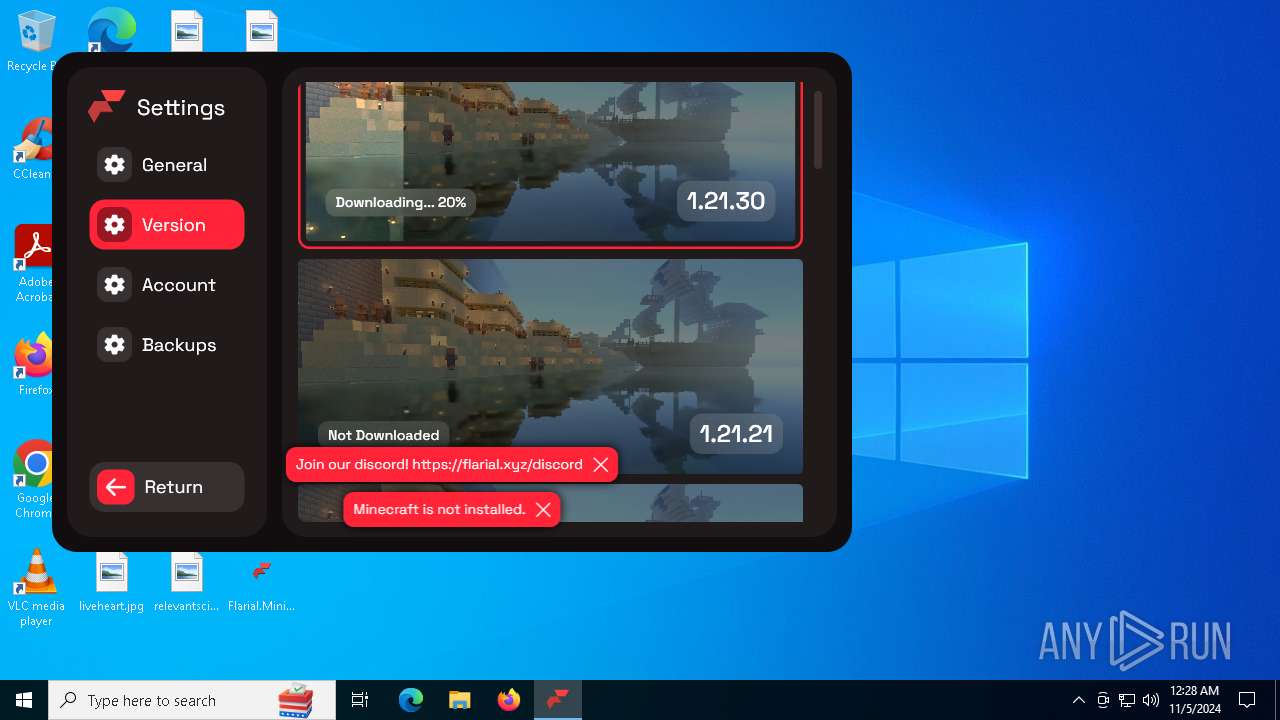Open the notification center
The image size is (1280, 720).
[1247, 700]
